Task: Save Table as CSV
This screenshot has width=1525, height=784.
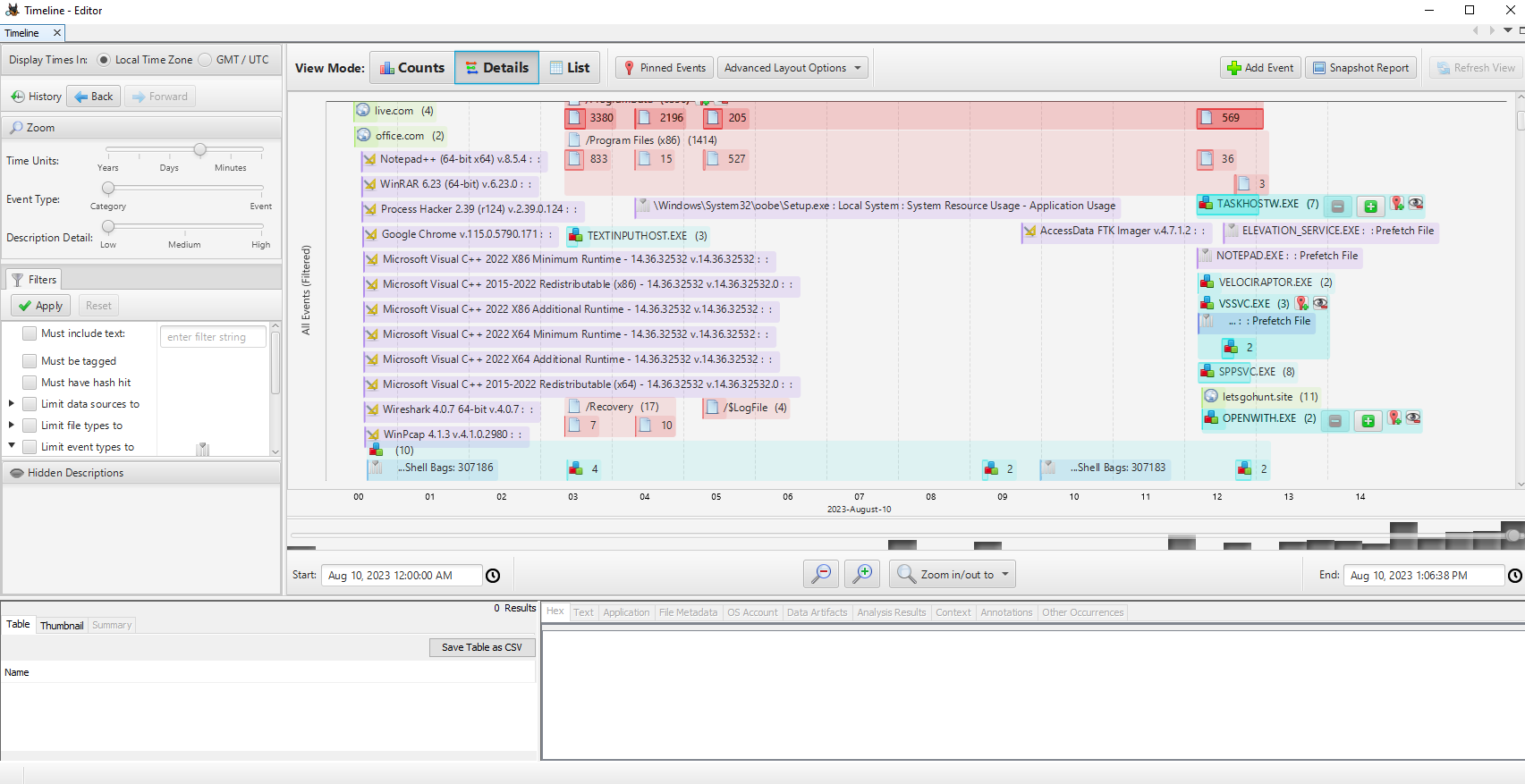Action: 482,647
